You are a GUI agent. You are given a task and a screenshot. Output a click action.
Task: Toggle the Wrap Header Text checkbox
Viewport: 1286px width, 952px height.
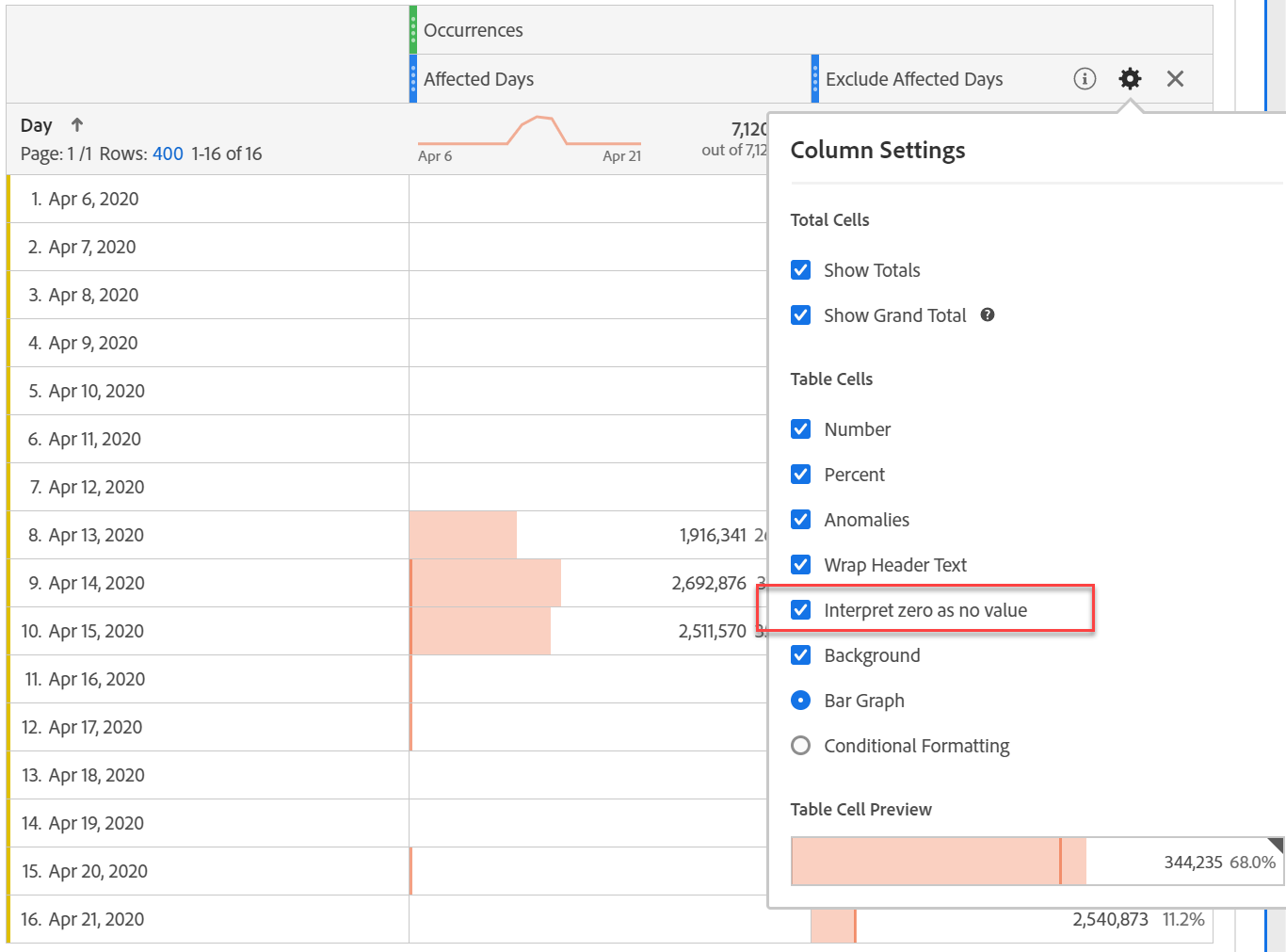point(801,565)
